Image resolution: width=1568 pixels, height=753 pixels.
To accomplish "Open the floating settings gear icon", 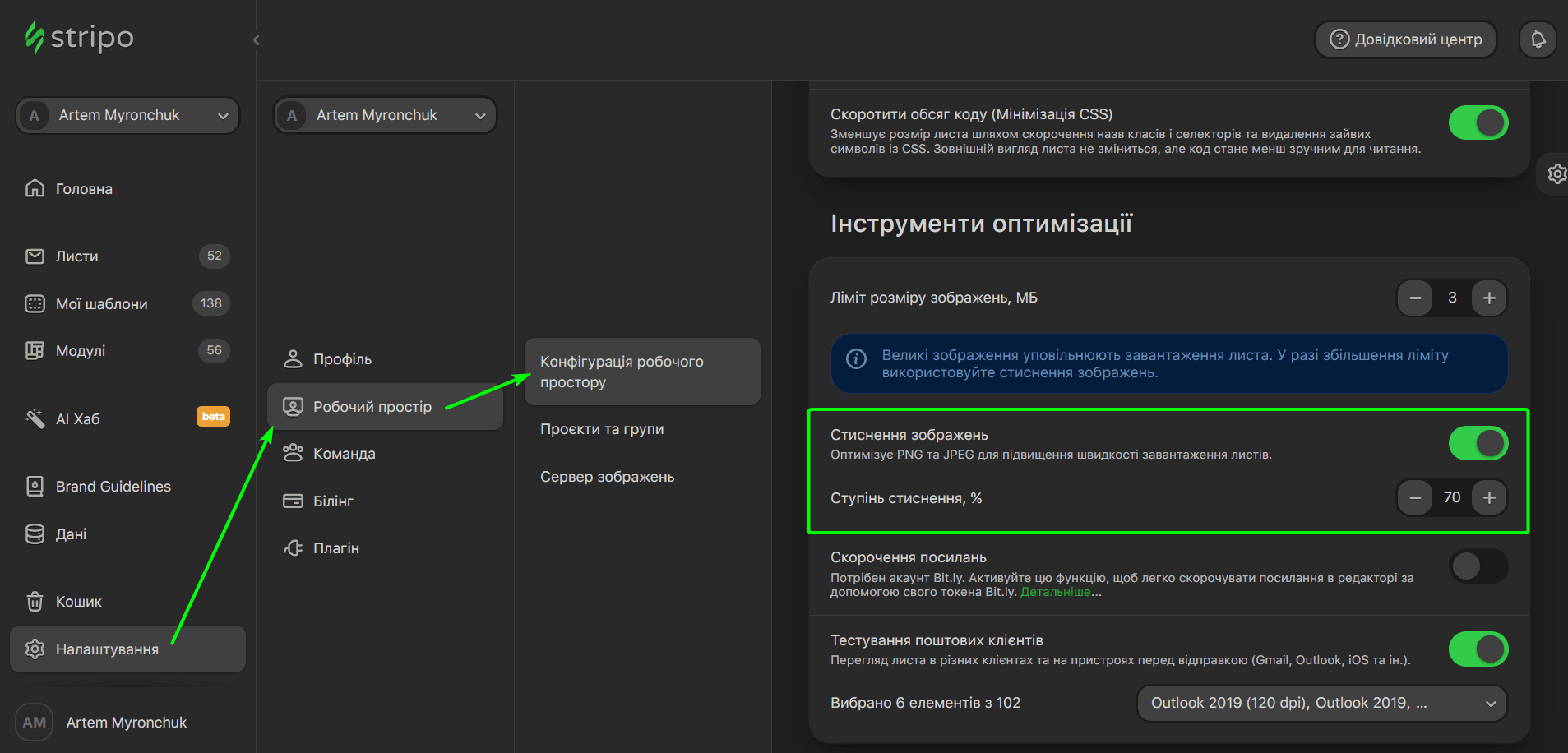I will click(1556, 173).
